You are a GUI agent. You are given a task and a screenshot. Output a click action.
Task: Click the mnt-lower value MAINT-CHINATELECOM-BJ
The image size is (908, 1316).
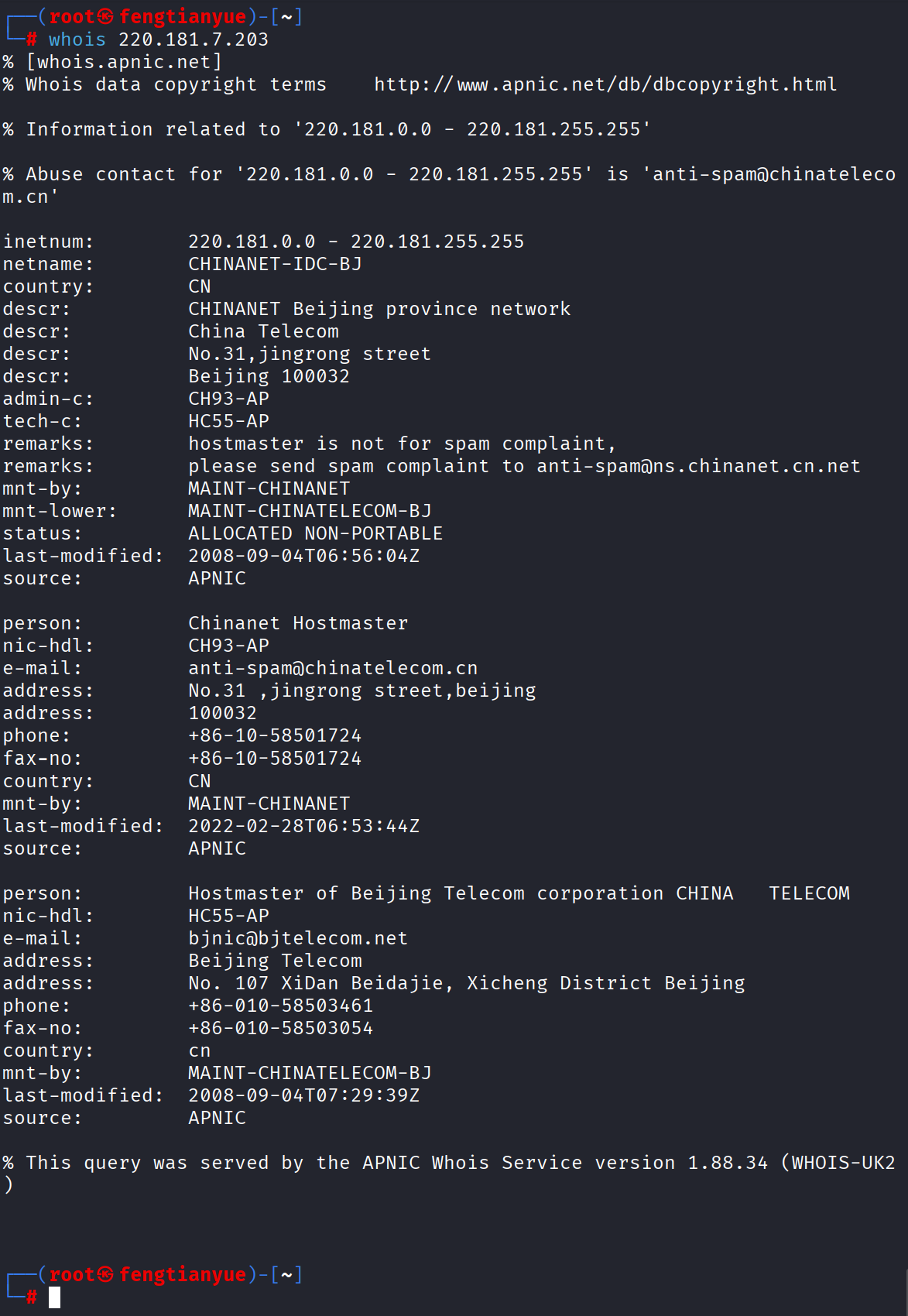[310, 511]
